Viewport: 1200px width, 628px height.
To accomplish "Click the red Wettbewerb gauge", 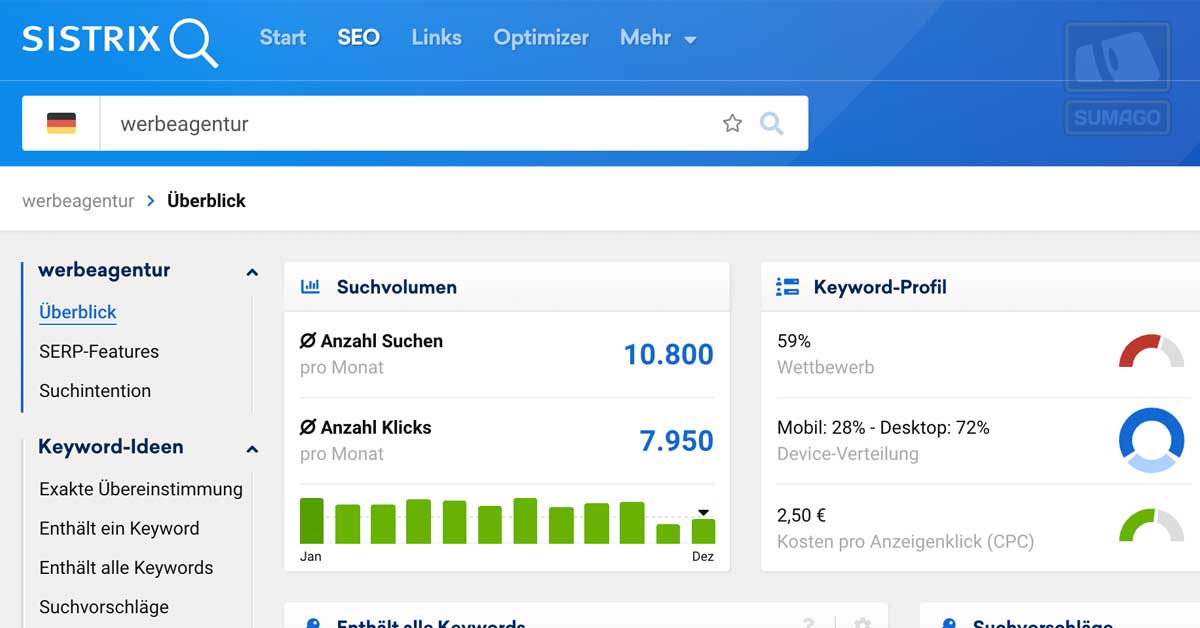I will coord(1151,351).
